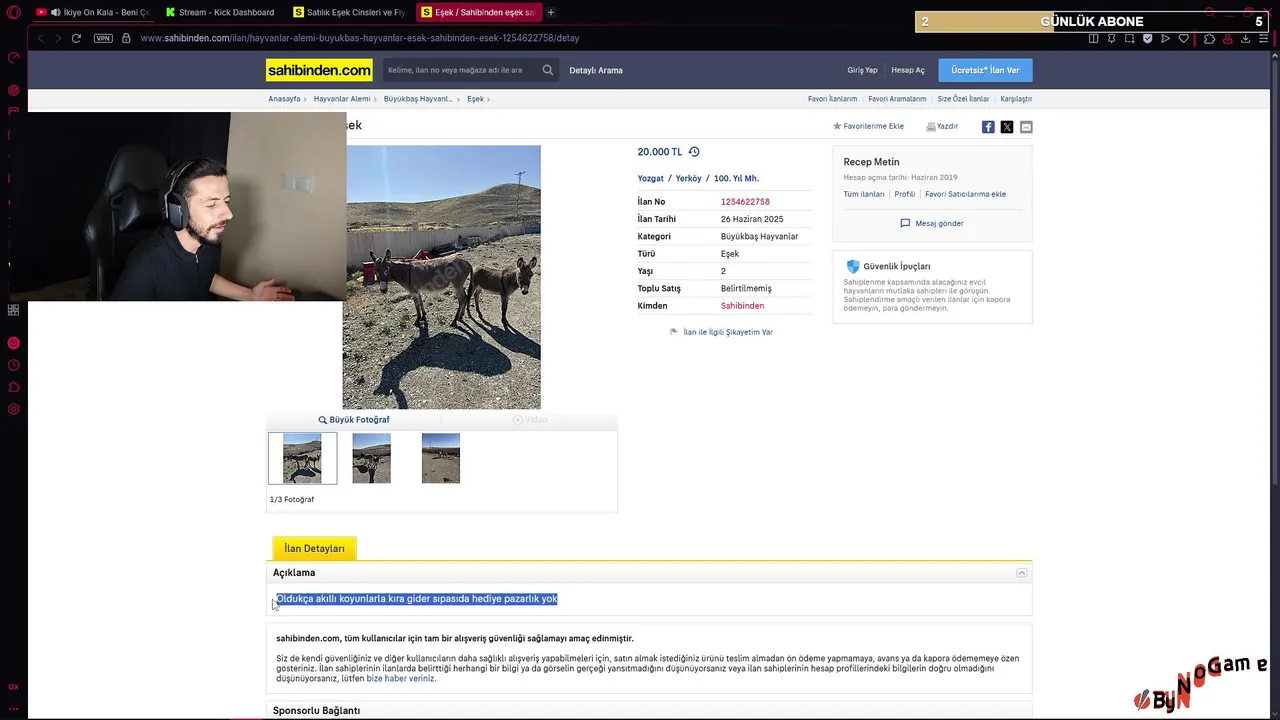1280x720 pixels.
Task: Share the listing by email icon
Action: 1026,127
